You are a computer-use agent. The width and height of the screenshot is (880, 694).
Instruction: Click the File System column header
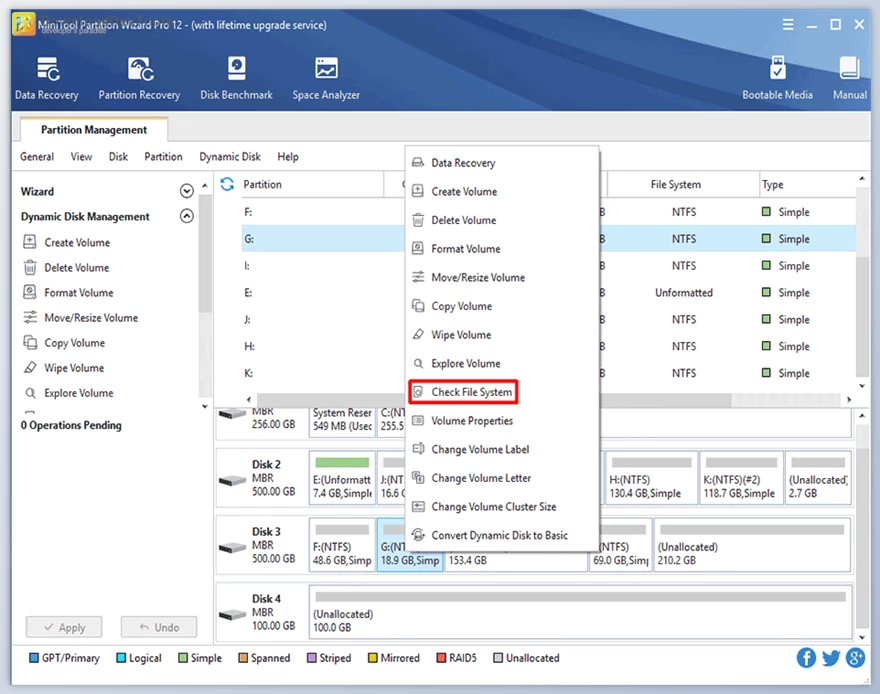pos(682,184)
